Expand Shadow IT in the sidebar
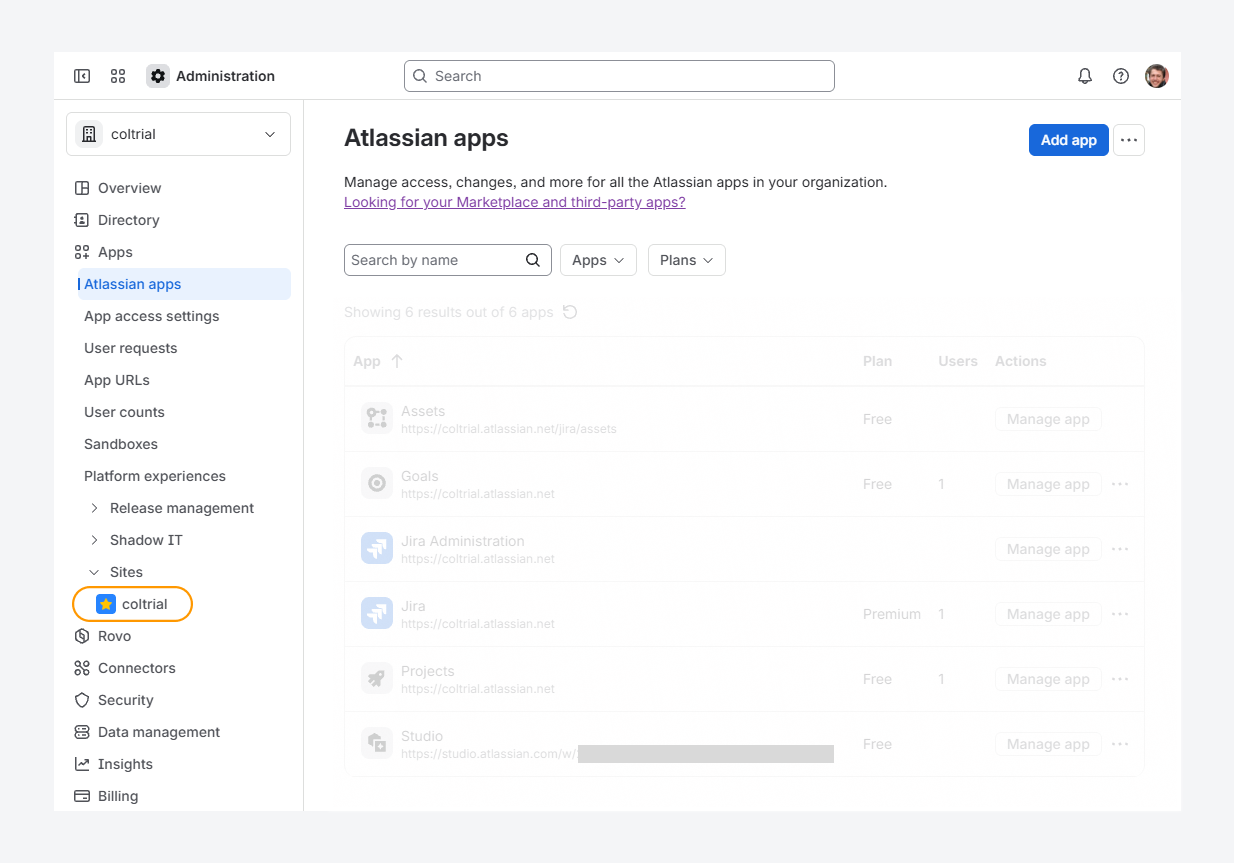 [x=95, y=540]
